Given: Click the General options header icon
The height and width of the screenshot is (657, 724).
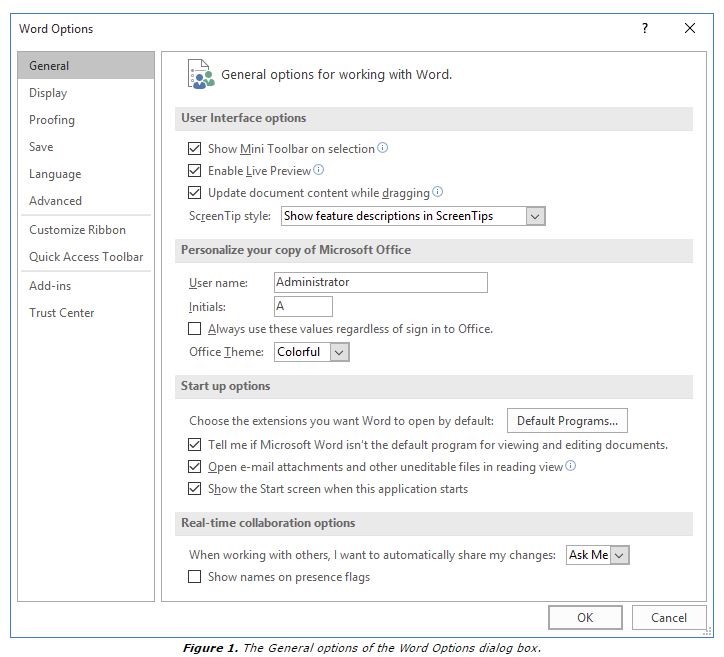Looking at the screenshot, I should pos(201,74).
